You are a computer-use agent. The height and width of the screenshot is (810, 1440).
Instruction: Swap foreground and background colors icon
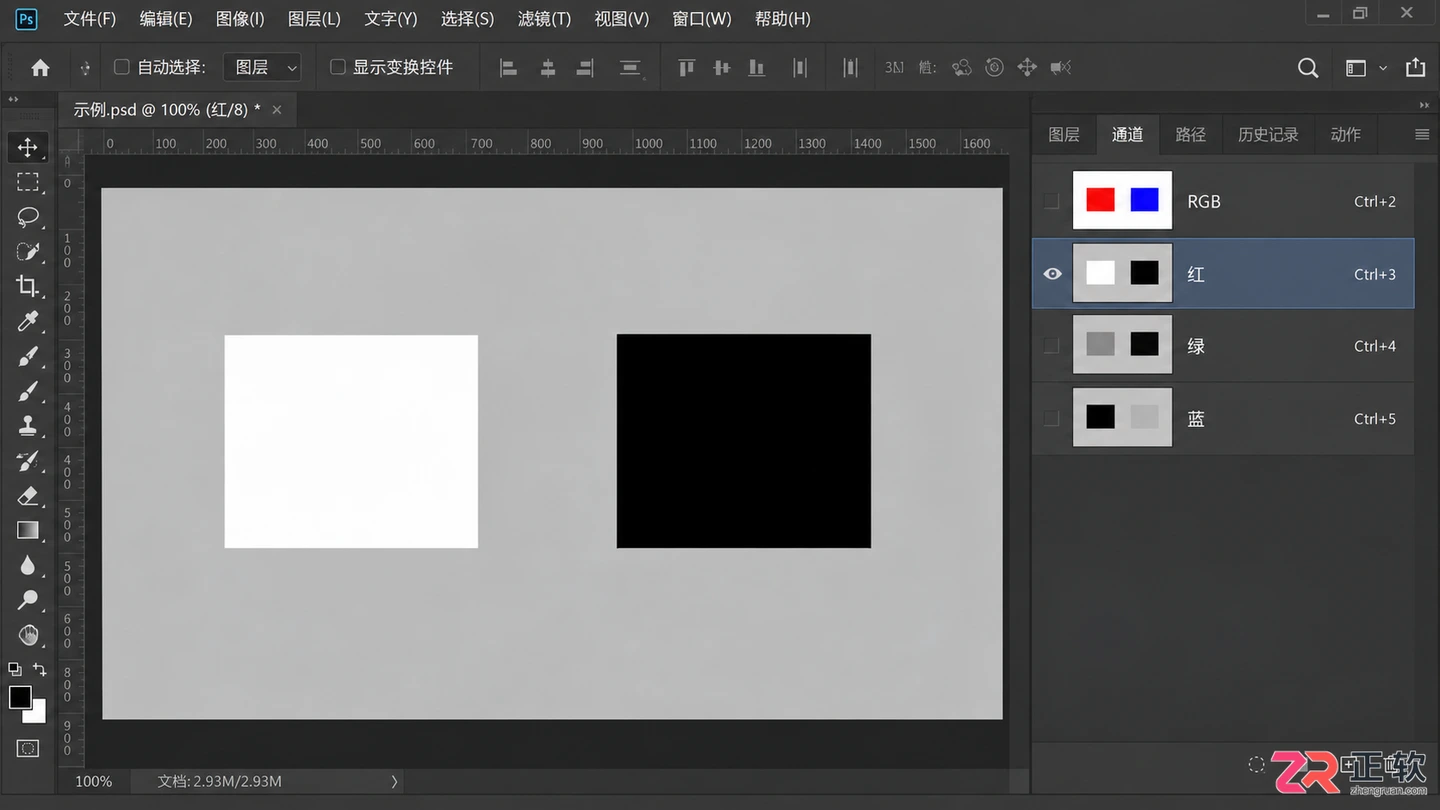pos(40,669)
